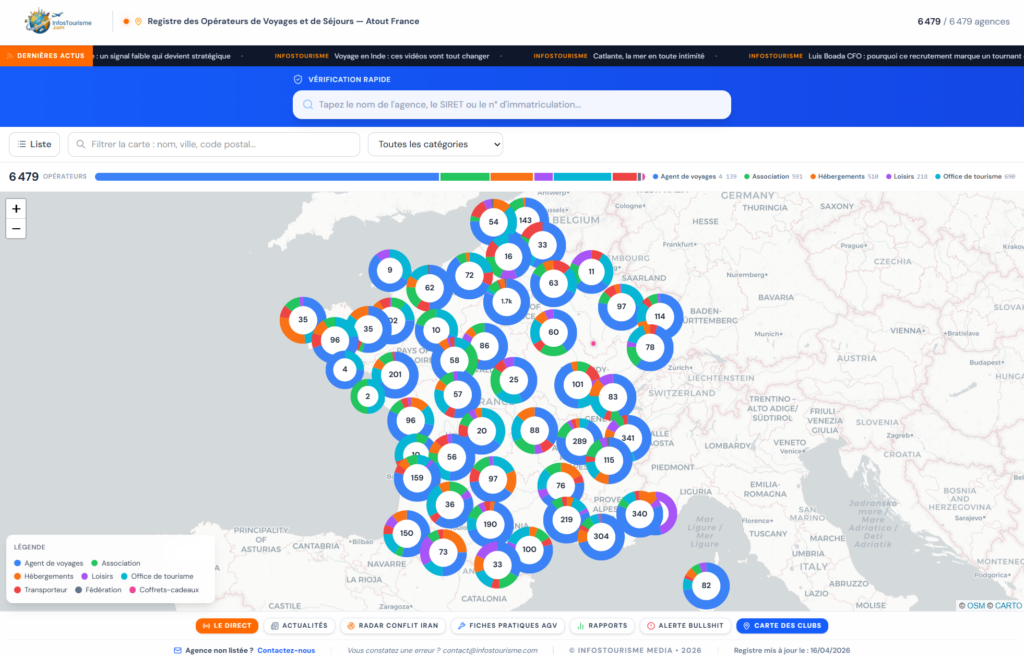Click the orange segment of the operators bar
This screenshot has height=657, width=1024.
coord(511,177)
